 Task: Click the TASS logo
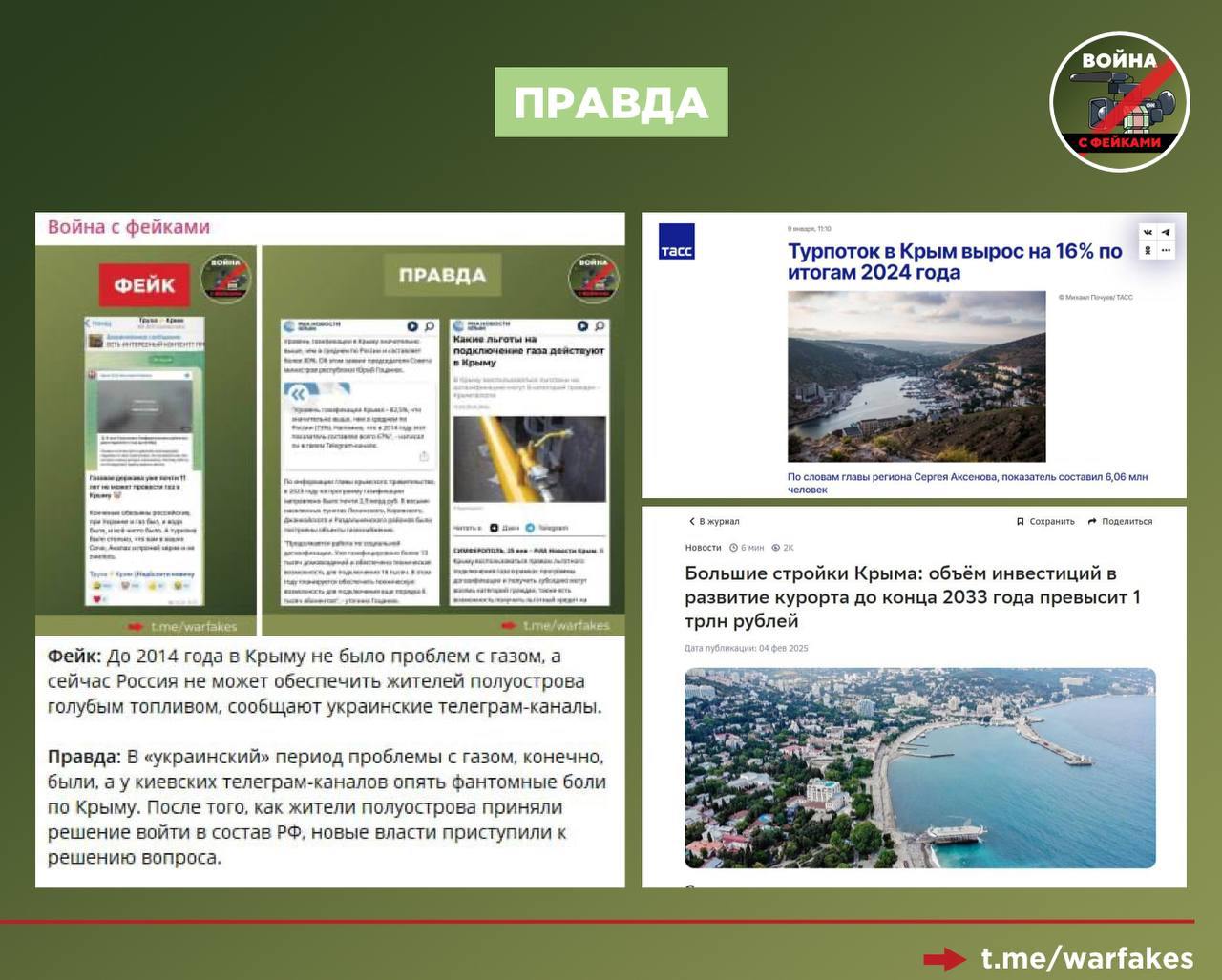676,241
